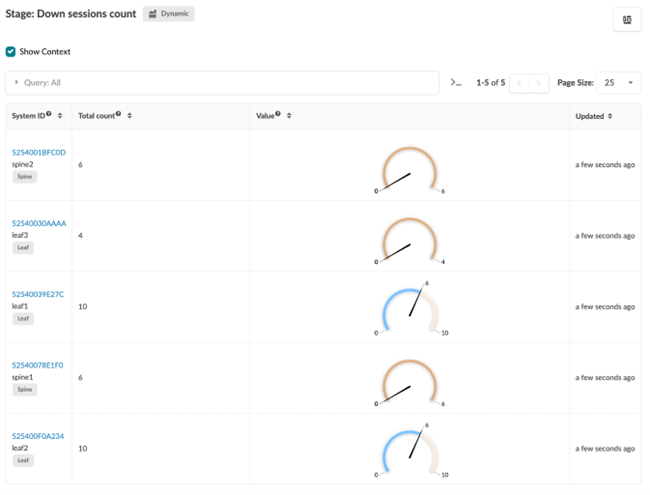
Task: Click the gauge in the leaf3 row
Action: (410, 240)
